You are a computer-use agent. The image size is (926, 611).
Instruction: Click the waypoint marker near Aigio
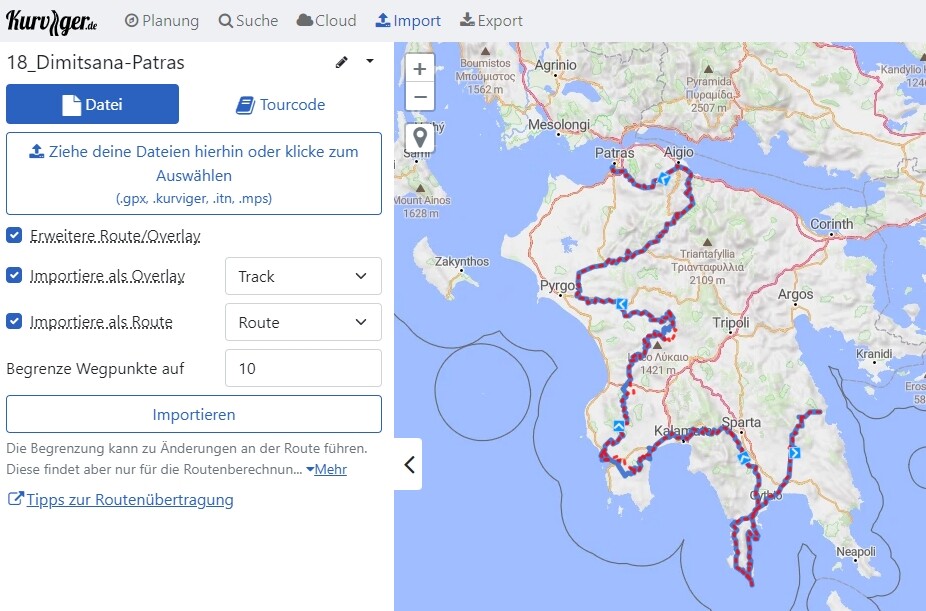(x=663, y=179)
